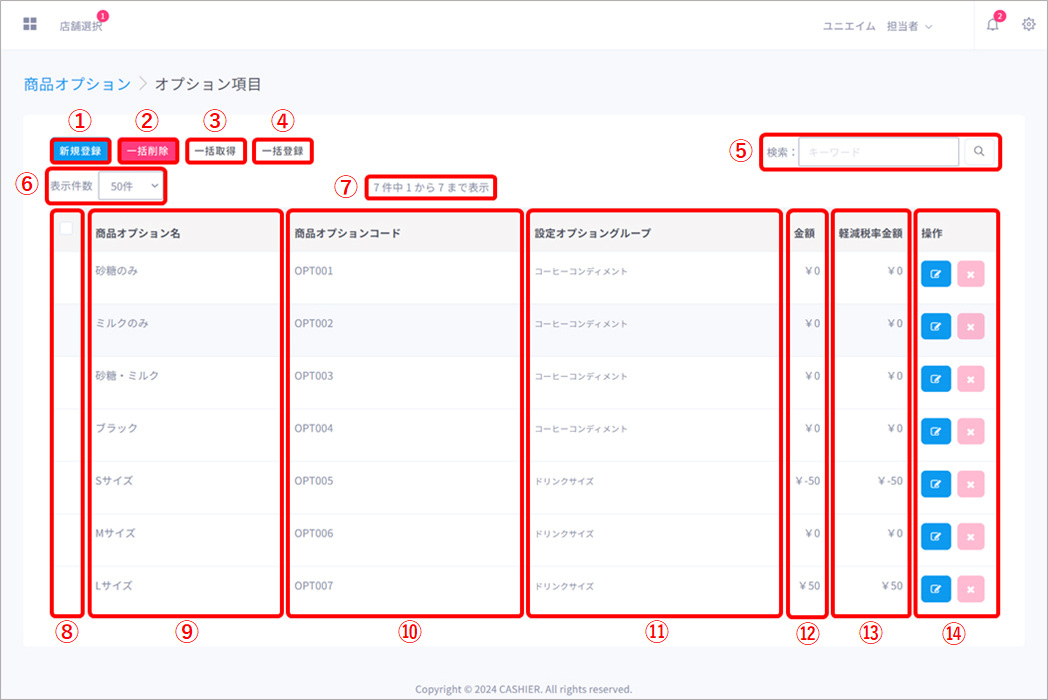Click the Lサイズ option name
Screen dimensions: 1048x700
tap(114, 586)
